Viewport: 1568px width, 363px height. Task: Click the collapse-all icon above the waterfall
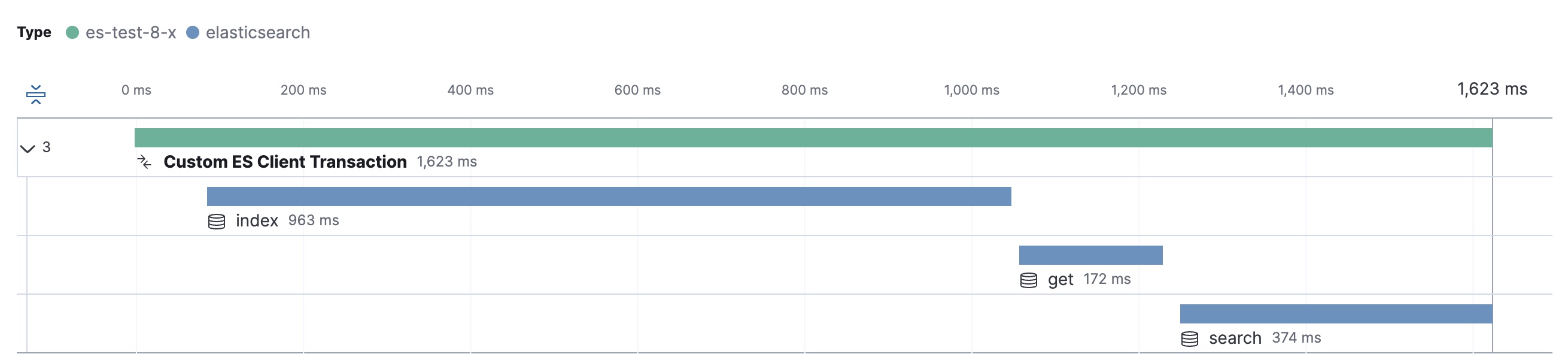pyautogui.click(x=36, y=95)
